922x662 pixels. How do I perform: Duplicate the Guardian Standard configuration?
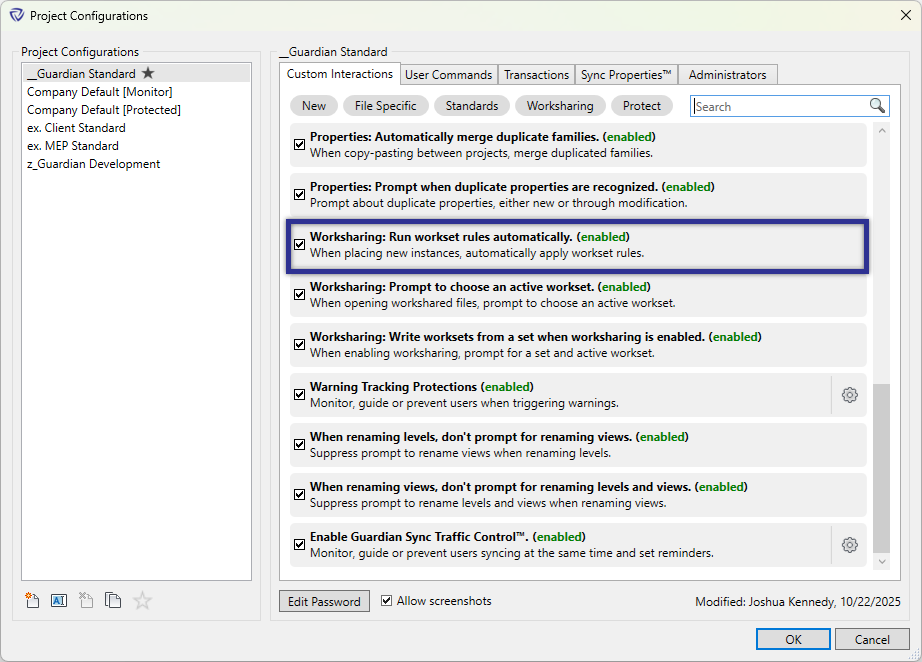113,600
